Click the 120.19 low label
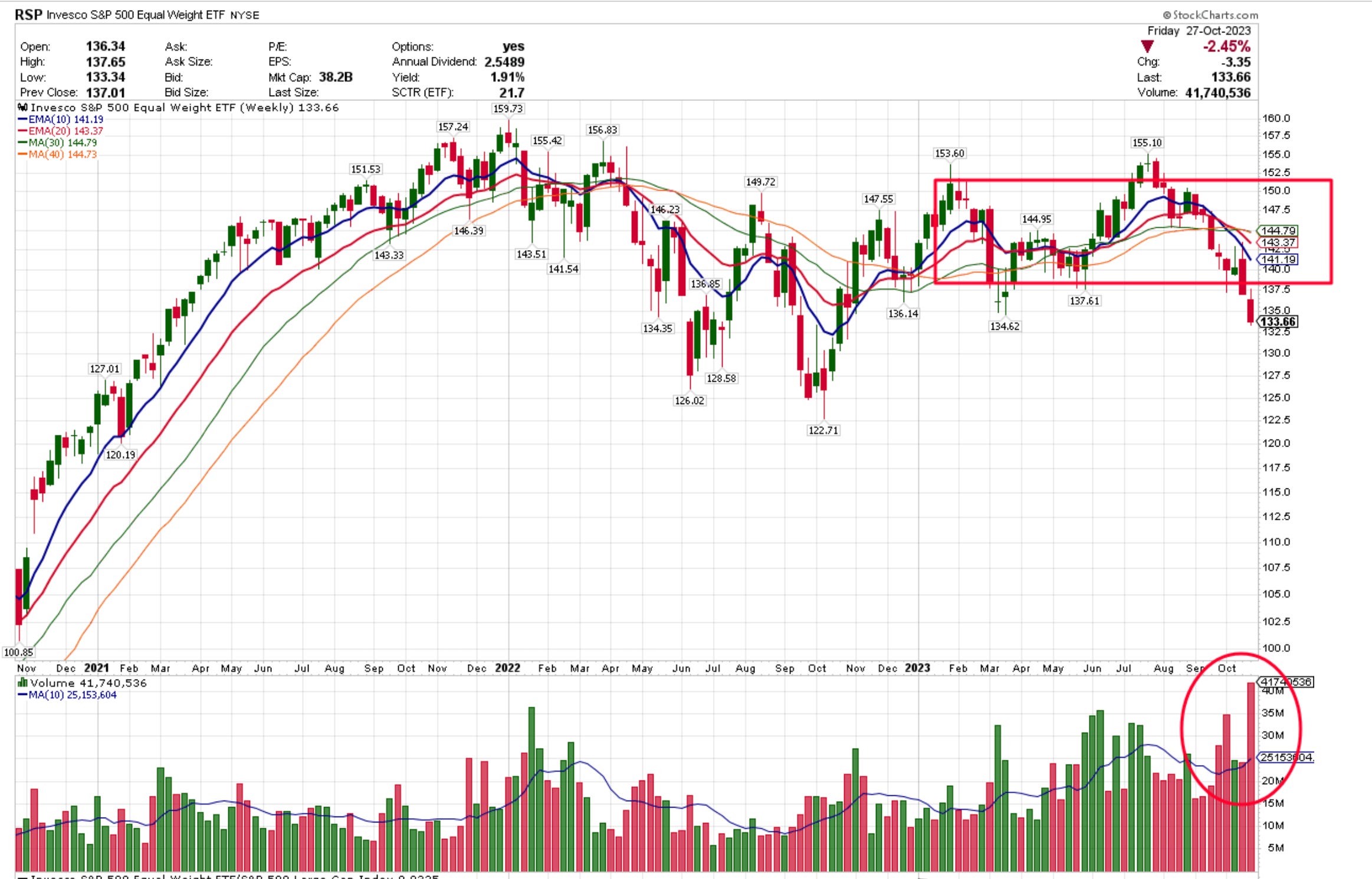 pos(120,455)
